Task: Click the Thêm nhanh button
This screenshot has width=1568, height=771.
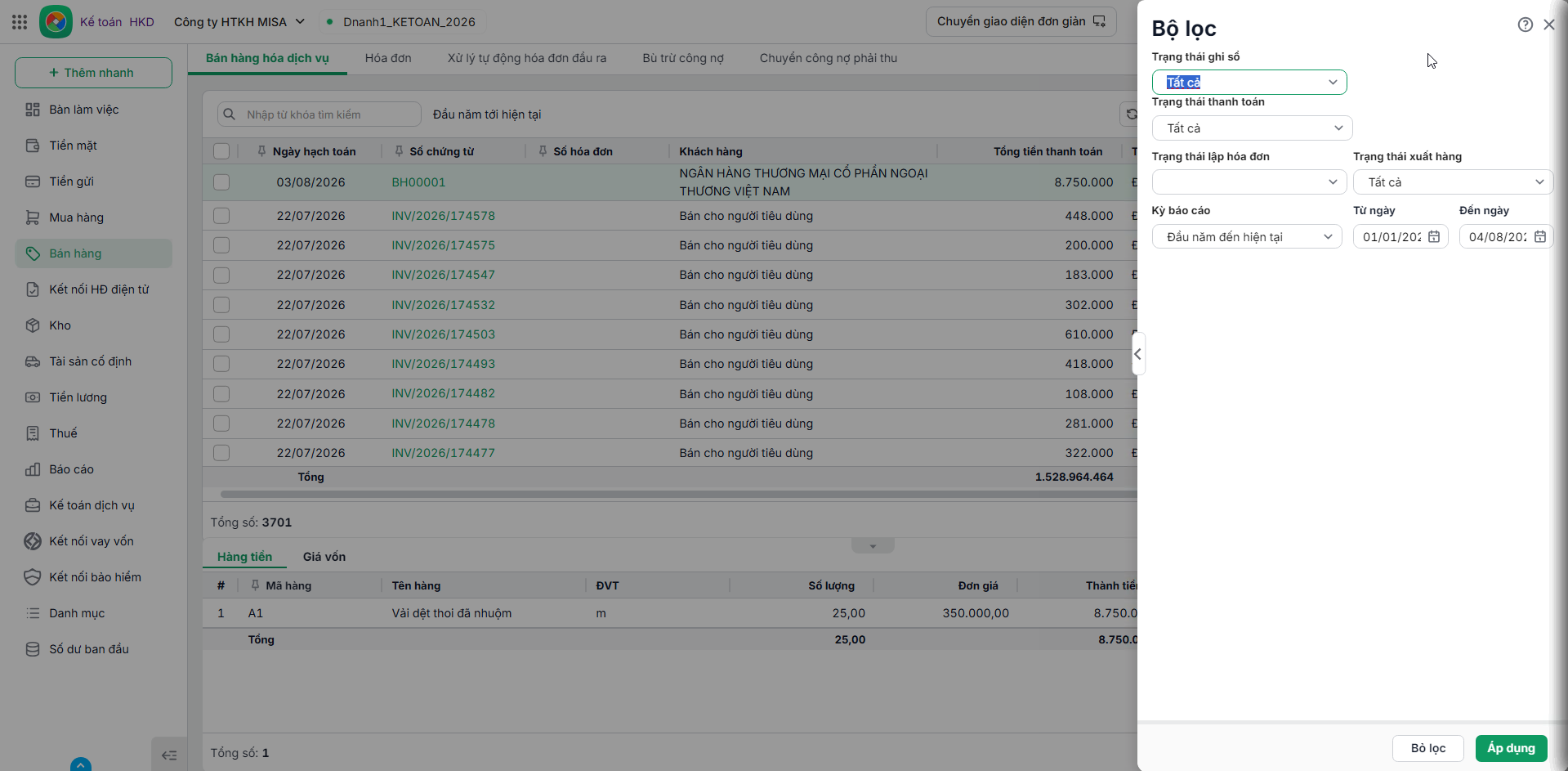Action: (93, 73)
